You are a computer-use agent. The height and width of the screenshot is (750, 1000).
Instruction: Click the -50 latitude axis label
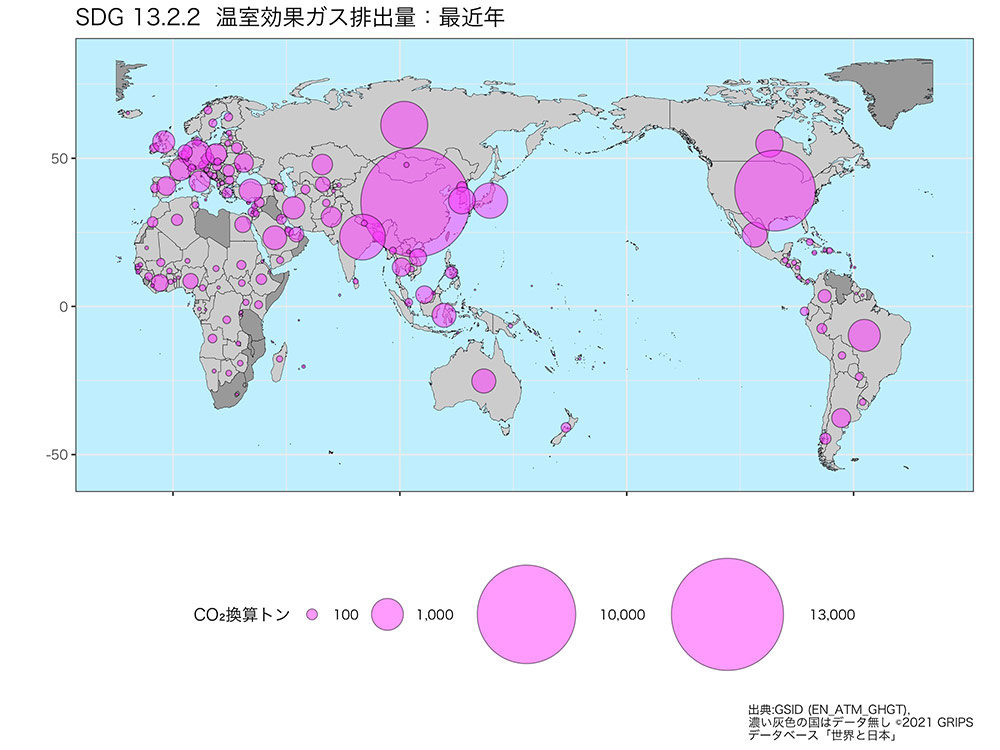coord(54,455)
